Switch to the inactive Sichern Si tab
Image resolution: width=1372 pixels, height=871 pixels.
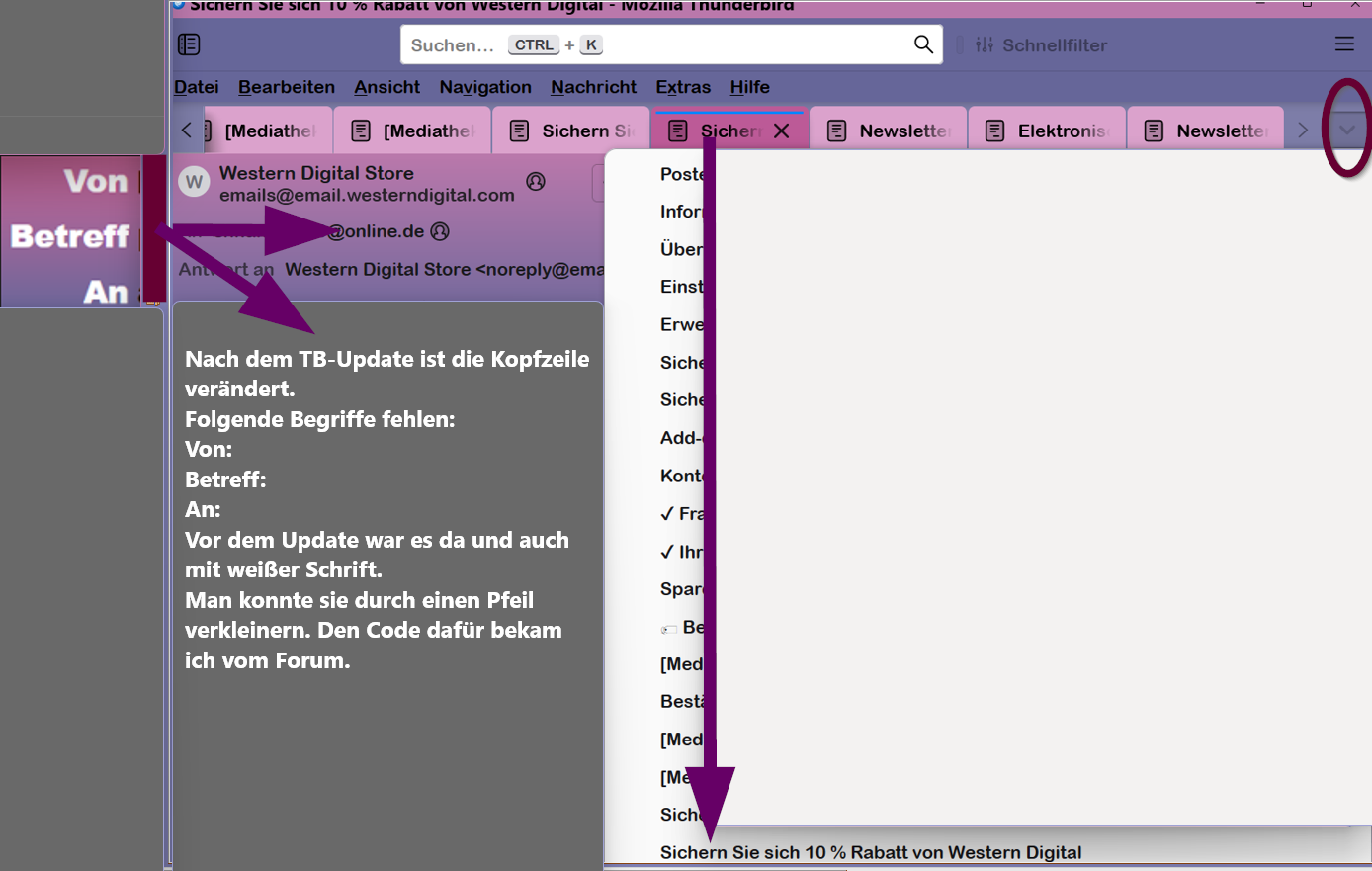point(571,131)
